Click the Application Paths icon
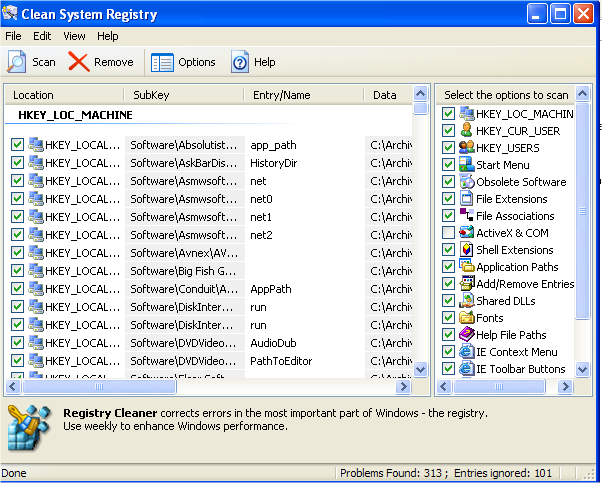This screenshot has height=483, width=602. tap(466, 266)
